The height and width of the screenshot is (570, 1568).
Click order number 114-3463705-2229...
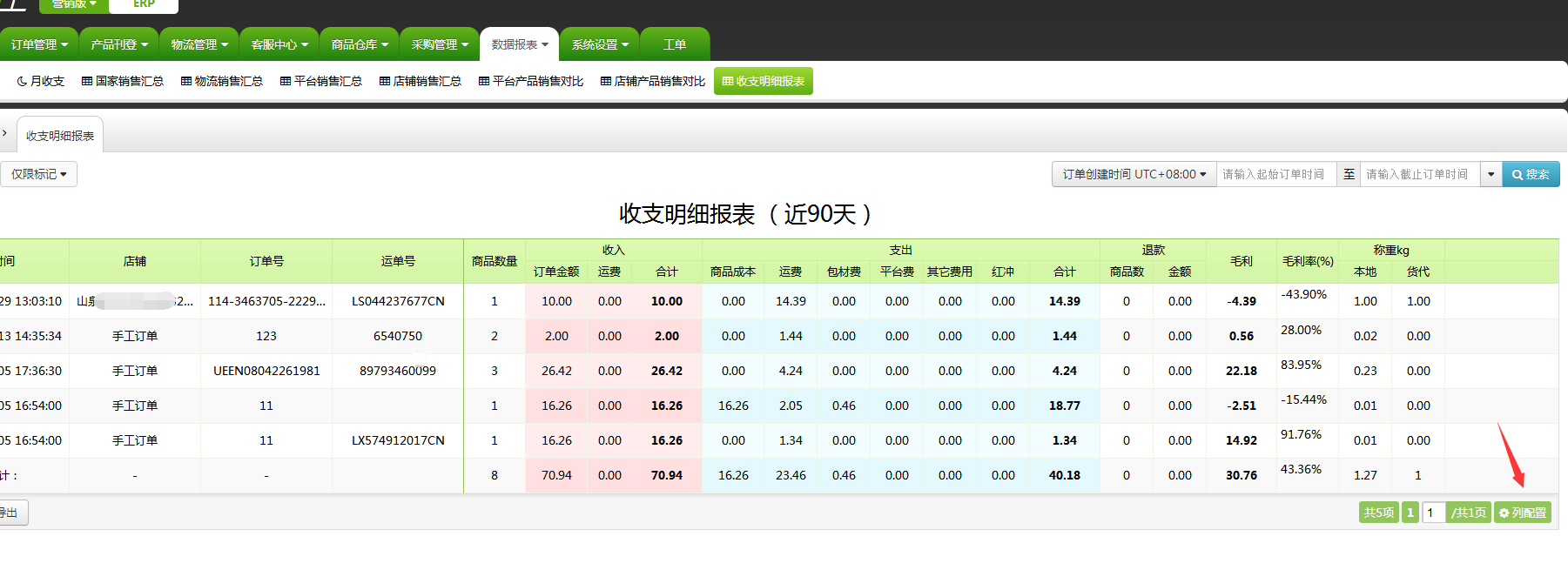[x=266, y=301]
